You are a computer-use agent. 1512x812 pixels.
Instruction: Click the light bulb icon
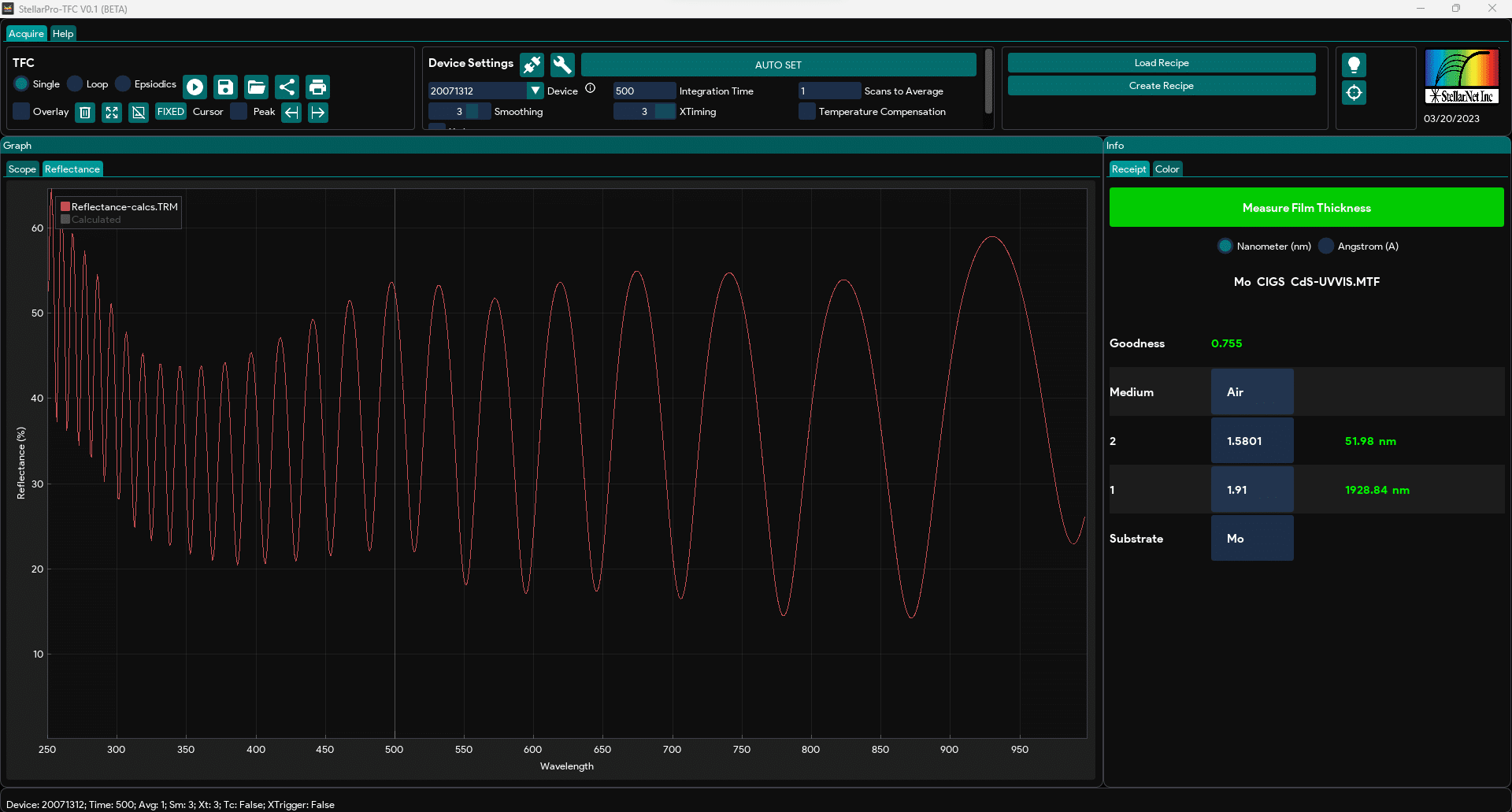coord(1354,65)
